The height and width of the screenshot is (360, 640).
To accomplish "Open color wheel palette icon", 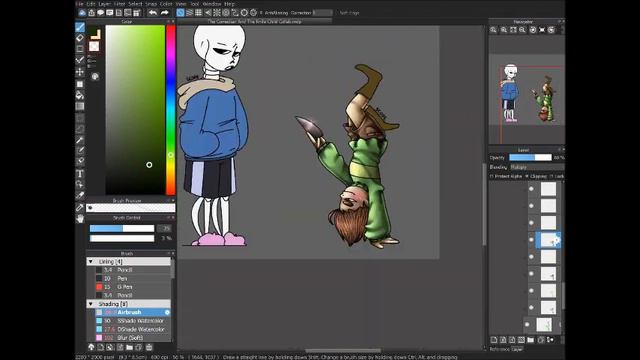I will (x=95, y=76).
